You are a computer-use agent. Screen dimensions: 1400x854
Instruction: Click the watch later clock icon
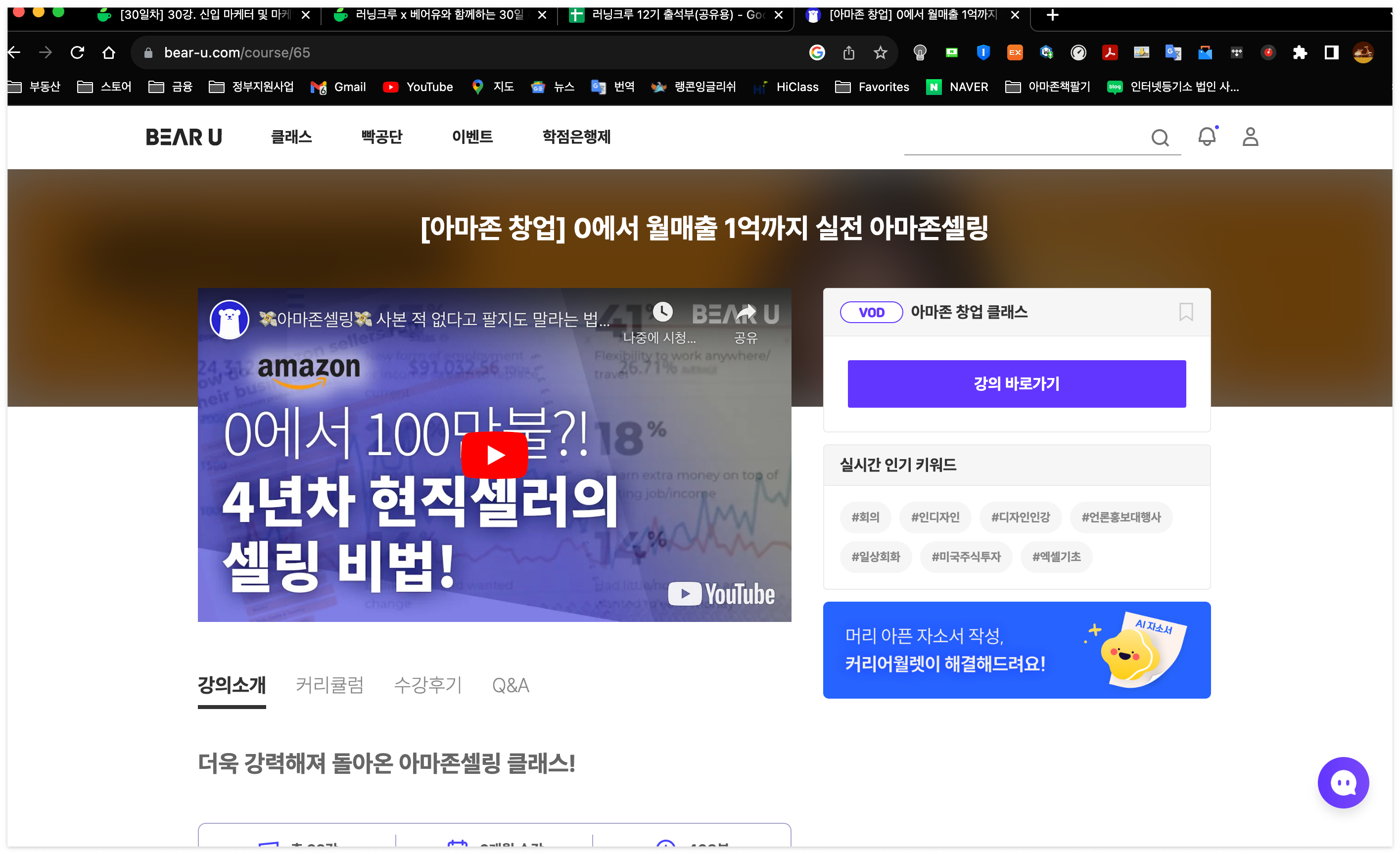coord(662,311)
